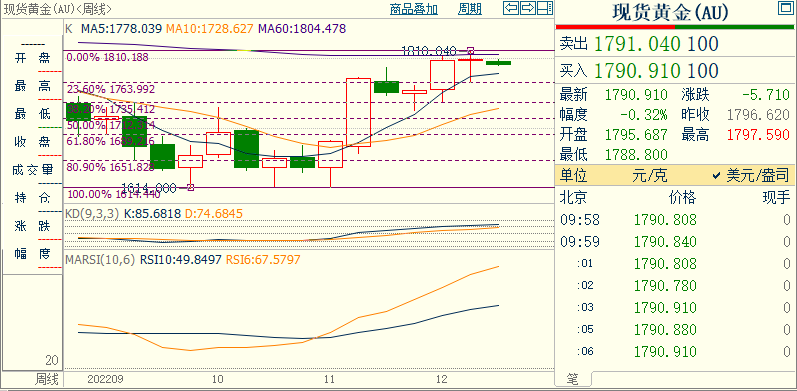The height and width of the screenshot is (391, 797).
Task: Click the 持仓 sidebar item
Action: pyautogui.click(x=33, y=198)
